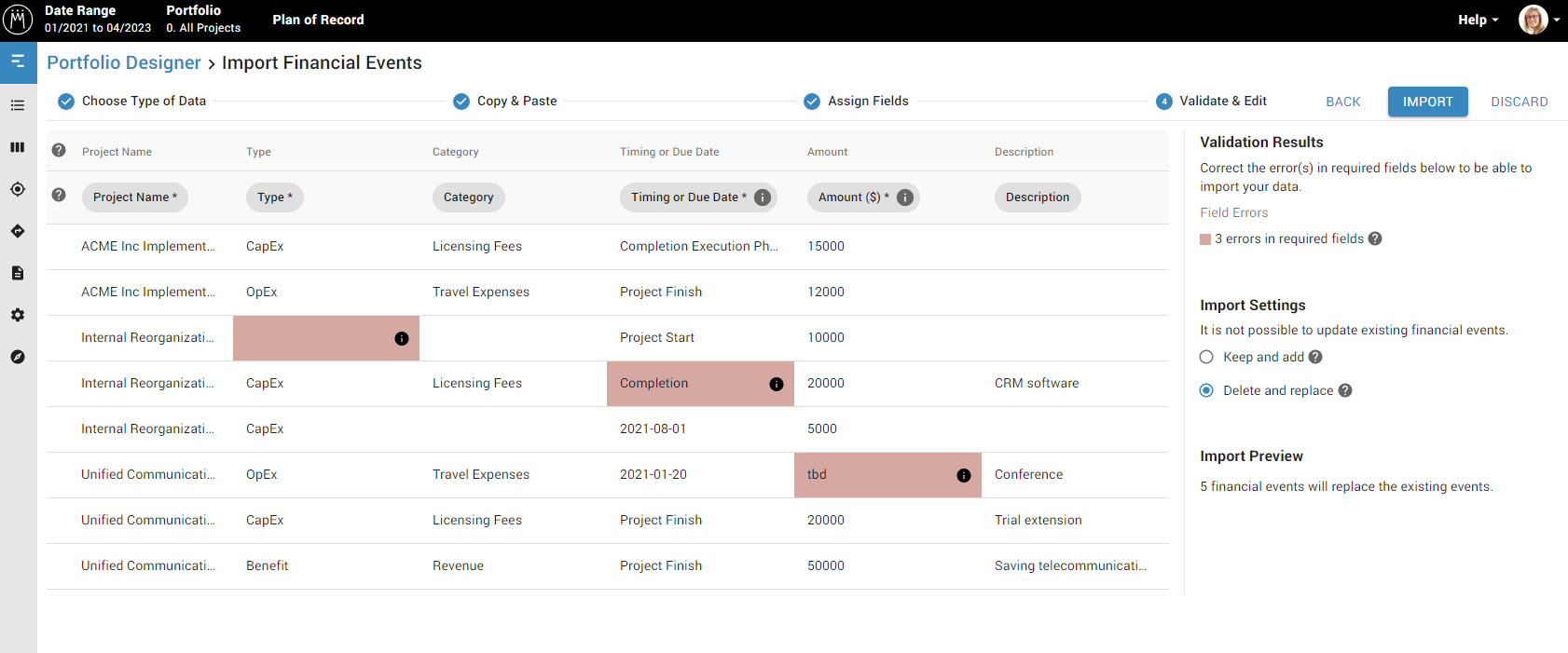Open the target crosshair sidebar icon

(x=18, y=189)
